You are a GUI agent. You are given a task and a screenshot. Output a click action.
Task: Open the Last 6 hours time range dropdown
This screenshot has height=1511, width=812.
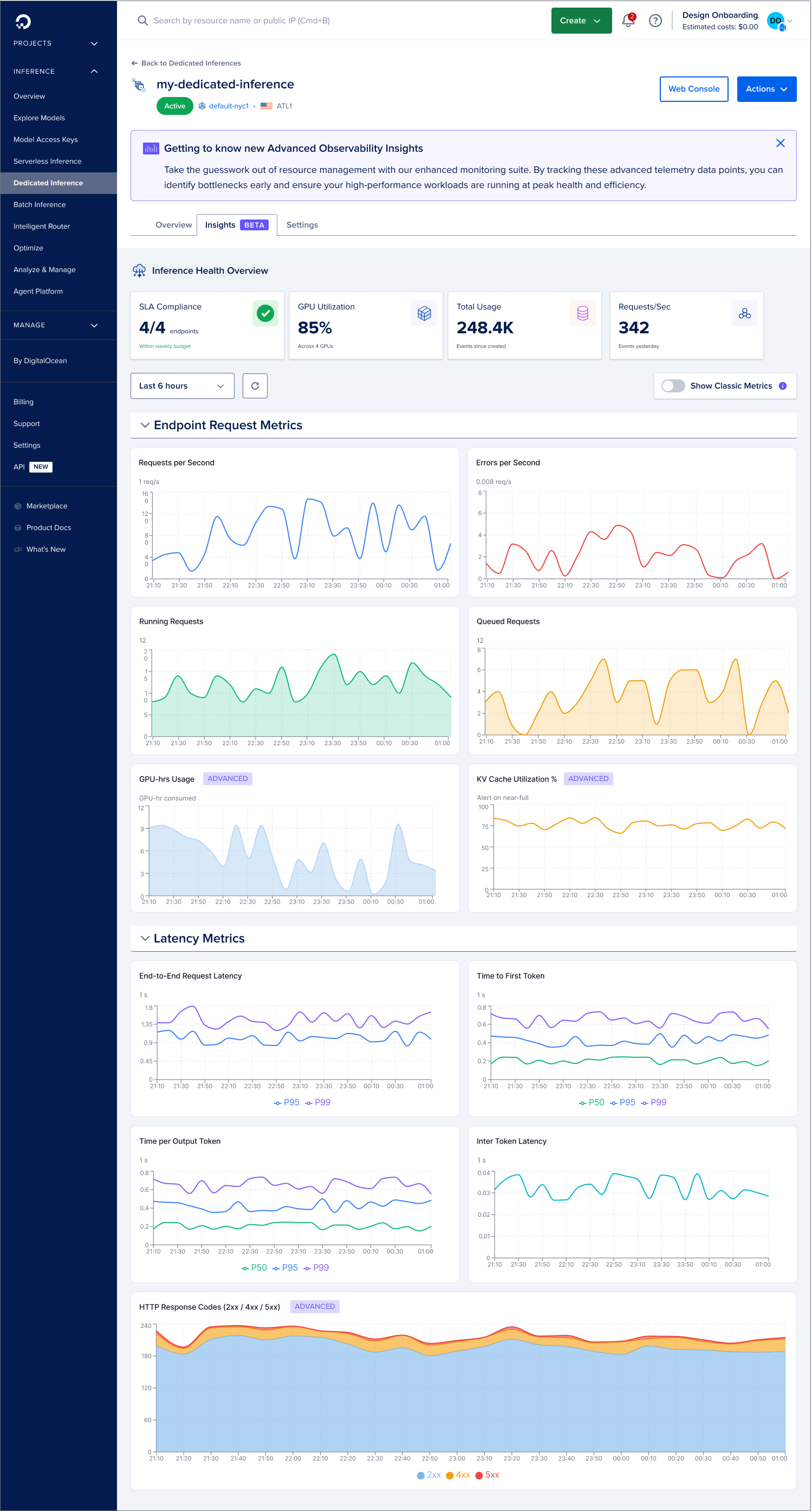pyautogui.click(x=183, y=386)
